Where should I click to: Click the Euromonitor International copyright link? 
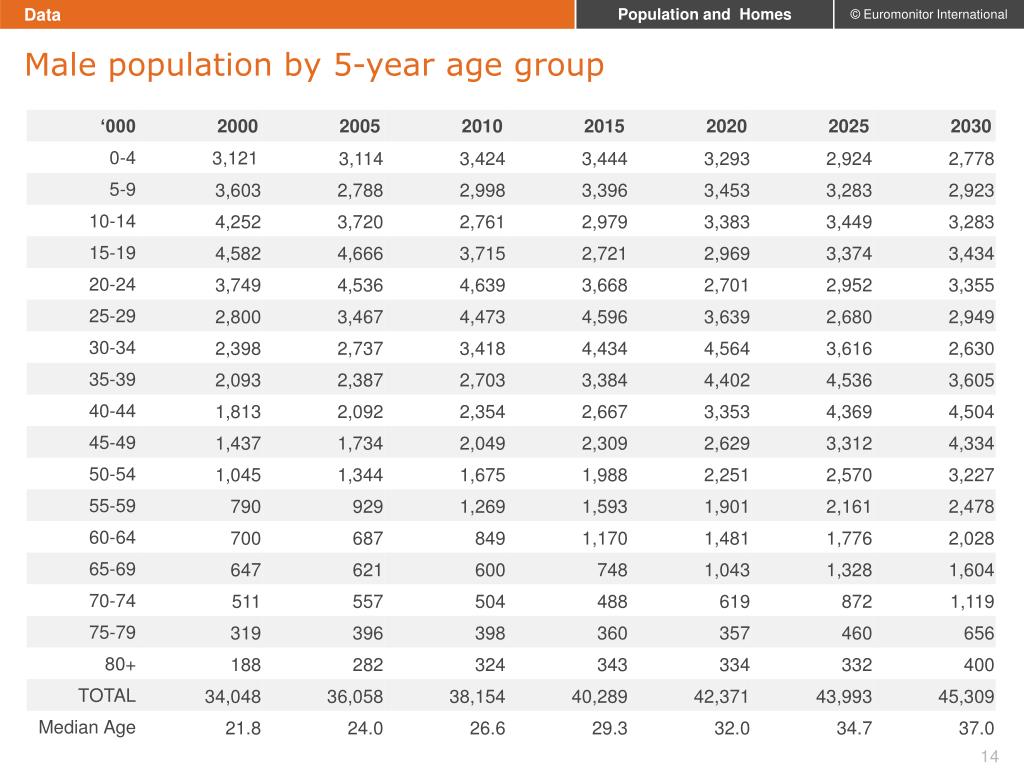[928, 14]
